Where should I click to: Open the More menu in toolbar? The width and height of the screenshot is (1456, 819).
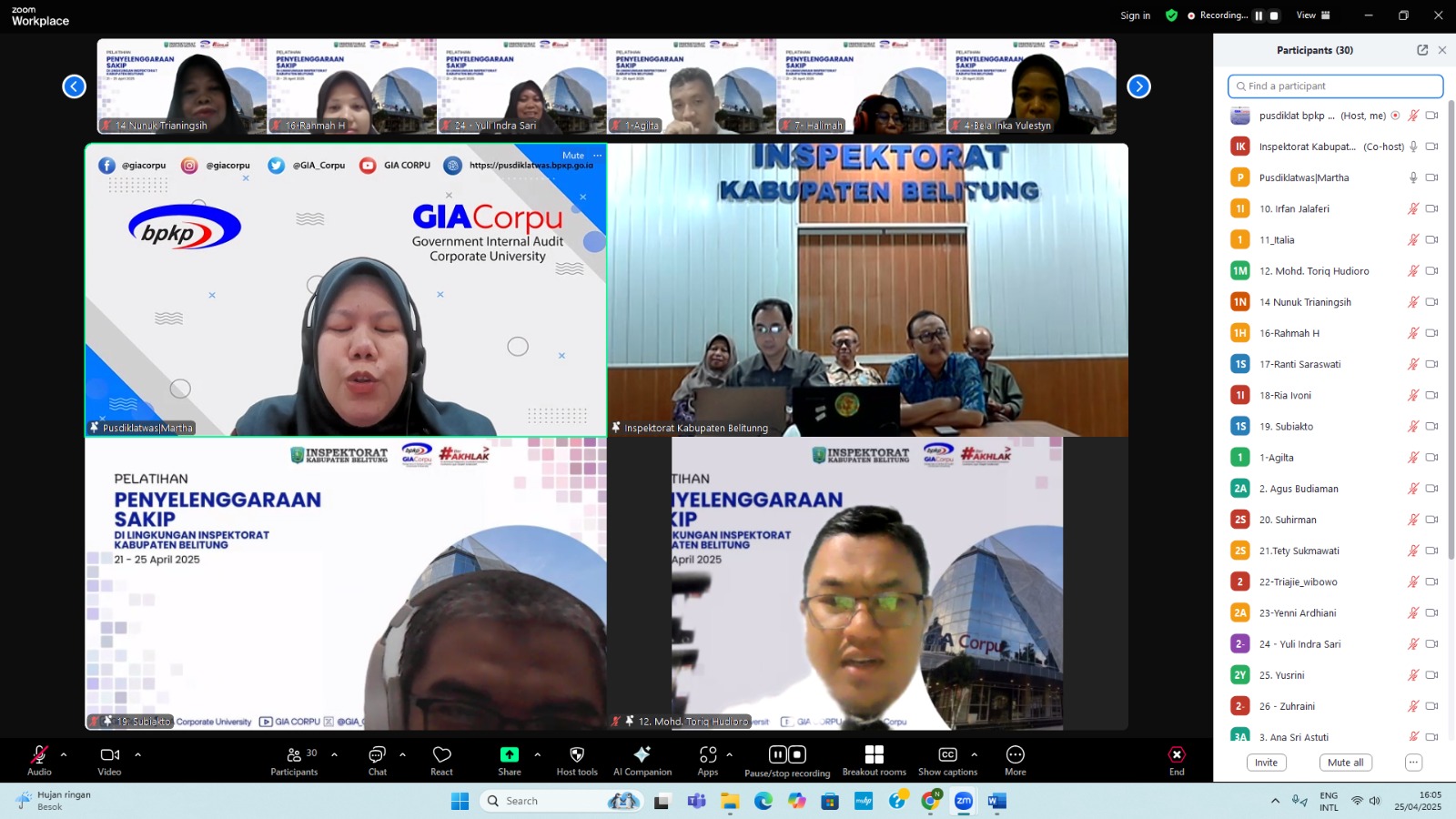(x=1016, y=761)
